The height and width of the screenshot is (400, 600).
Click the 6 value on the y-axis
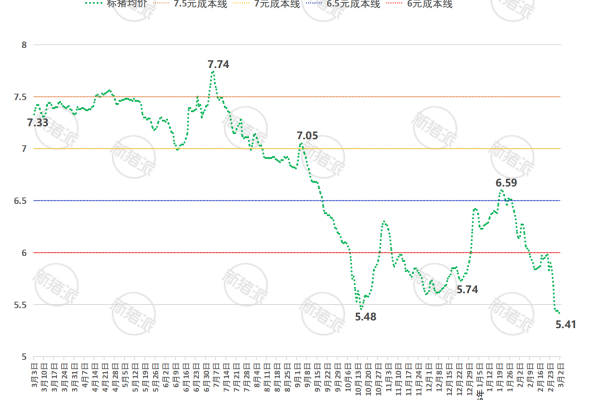(x=22, y=253)
